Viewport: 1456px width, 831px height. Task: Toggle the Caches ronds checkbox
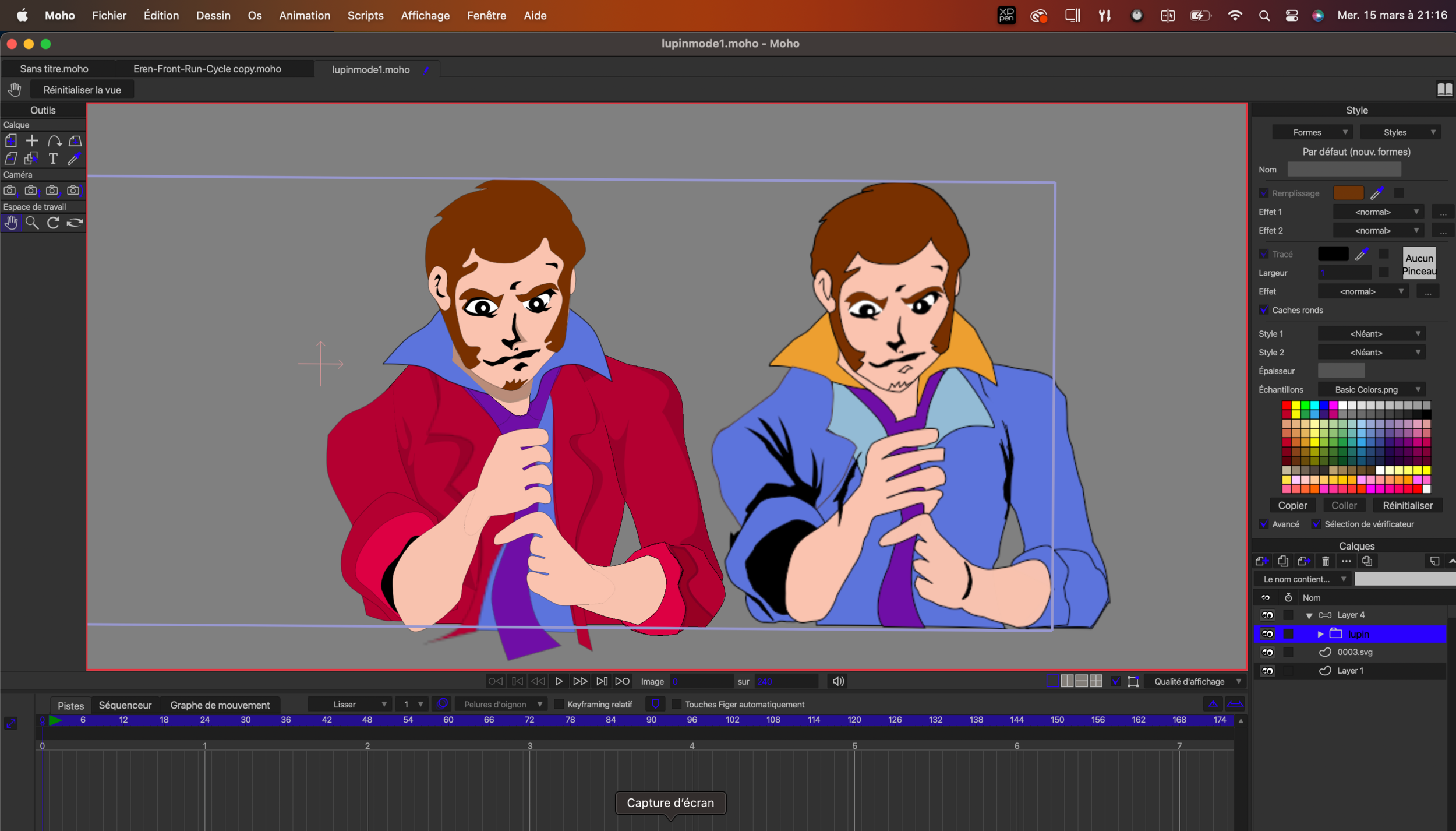pos(1264,310)
